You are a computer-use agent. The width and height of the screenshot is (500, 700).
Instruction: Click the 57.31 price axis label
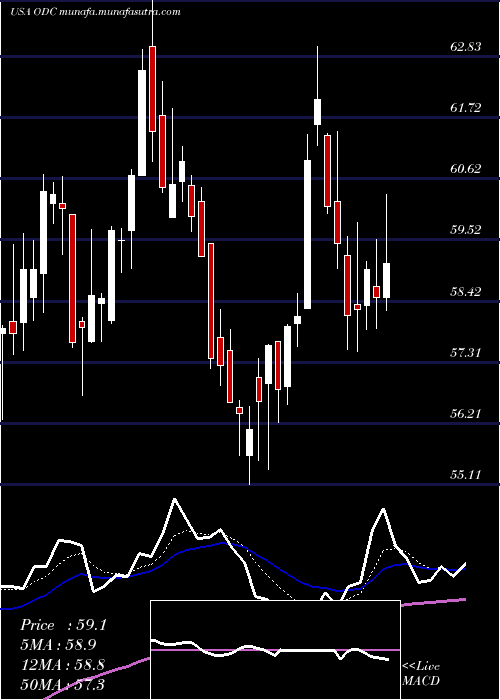[466, 353]
